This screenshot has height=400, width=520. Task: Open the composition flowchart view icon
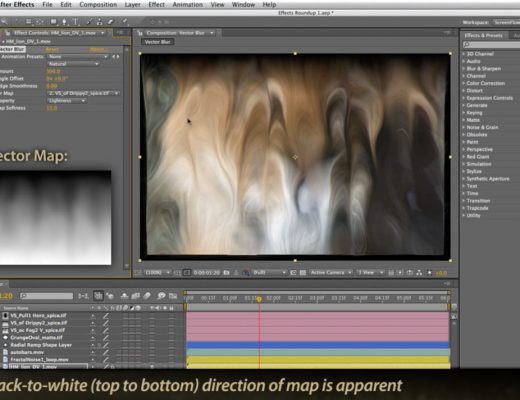419,273
